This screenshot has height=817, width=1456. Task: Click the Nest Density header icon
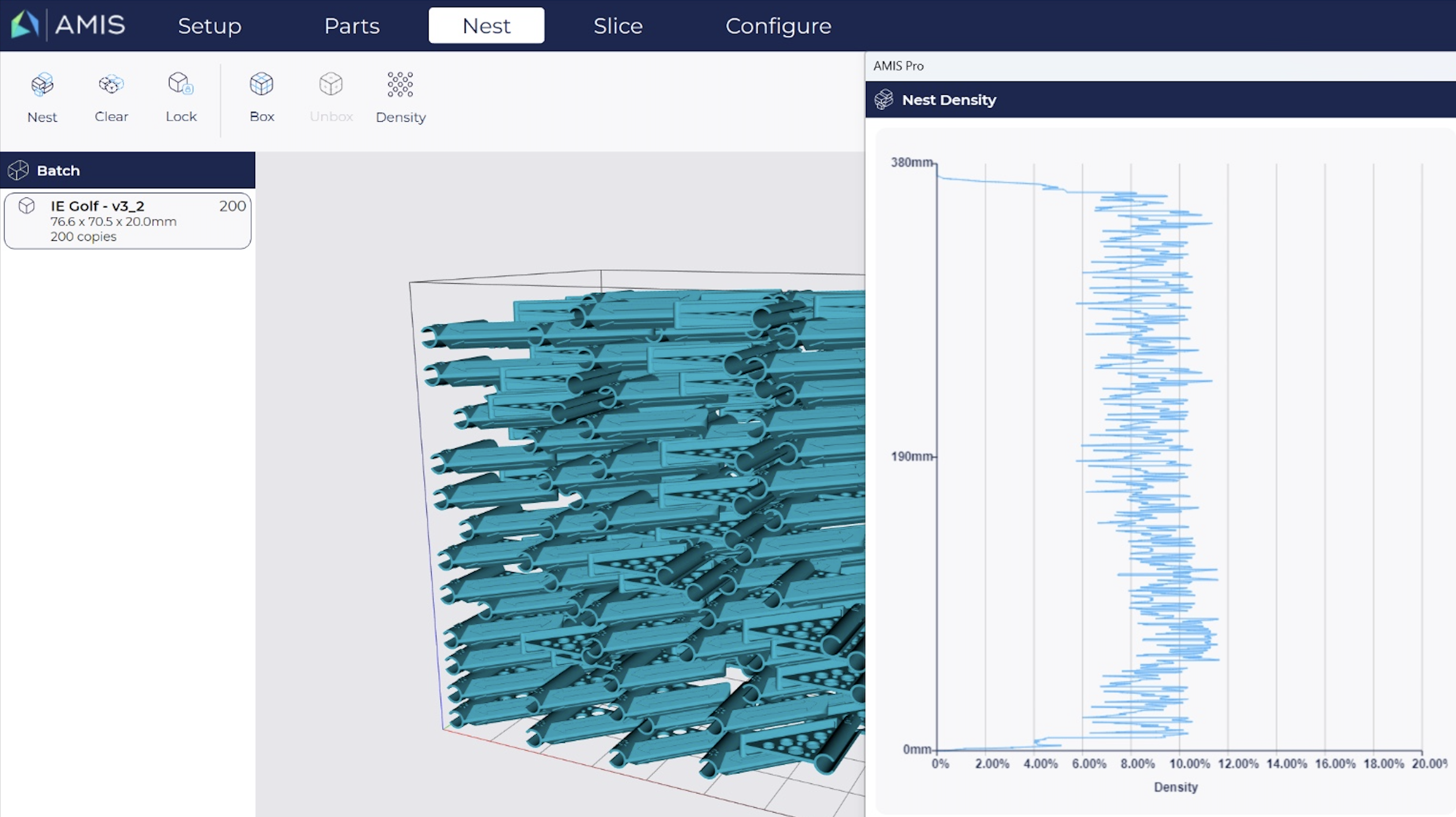(884, 99)
